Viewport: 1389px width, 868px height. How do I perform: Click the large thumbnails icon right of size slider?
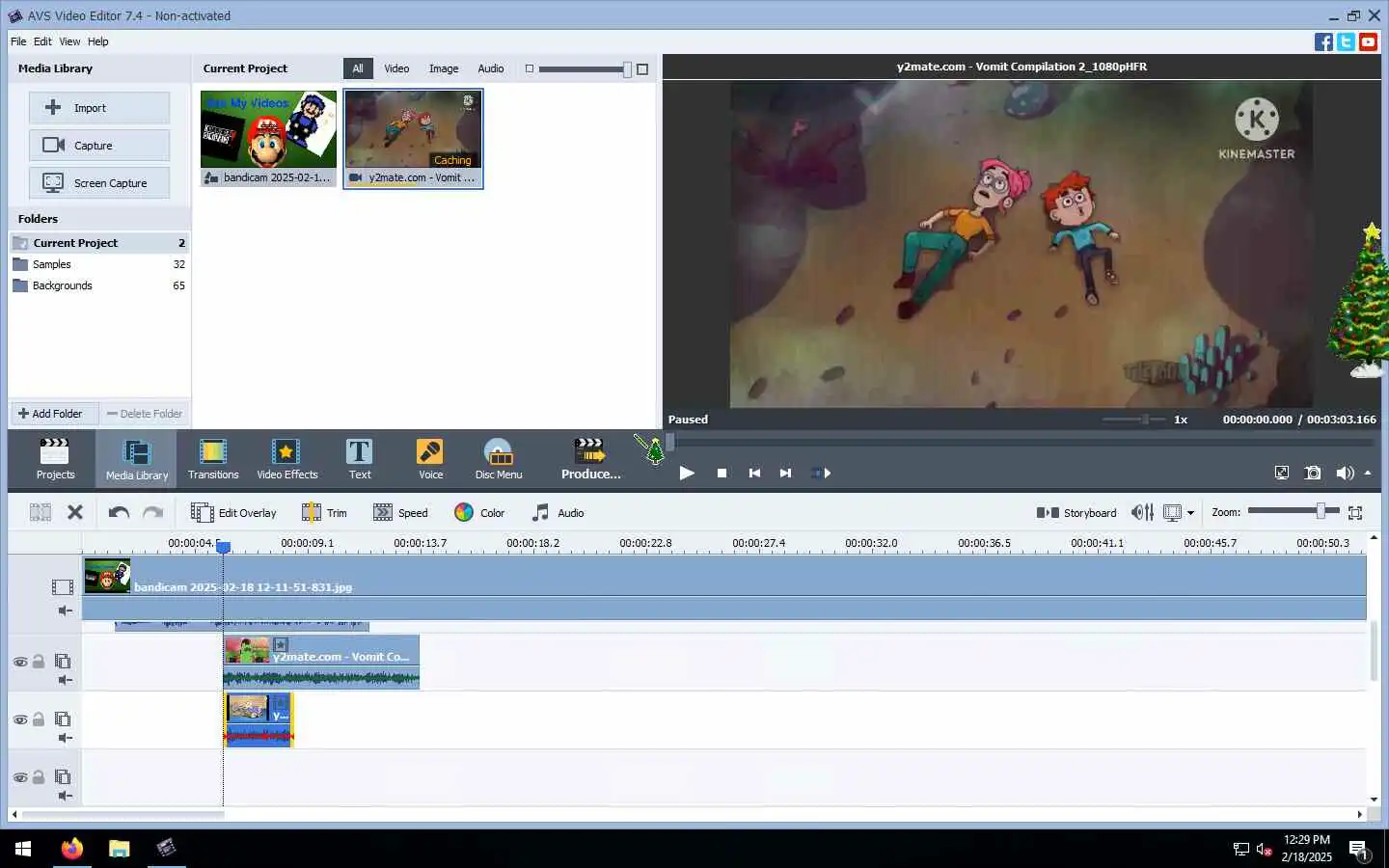[642, 68]
